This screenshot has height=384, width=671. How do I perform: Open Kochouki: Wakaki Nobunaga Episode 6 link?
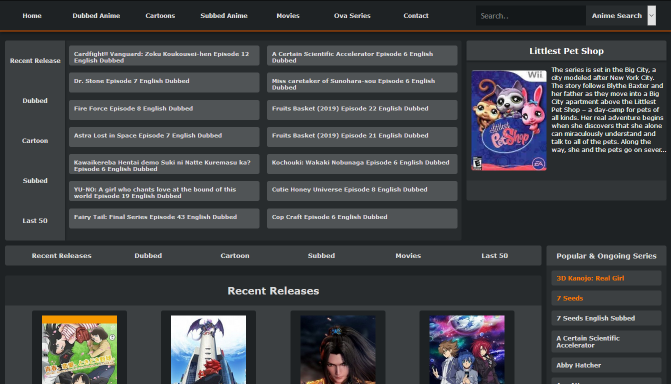pos(362,164)
